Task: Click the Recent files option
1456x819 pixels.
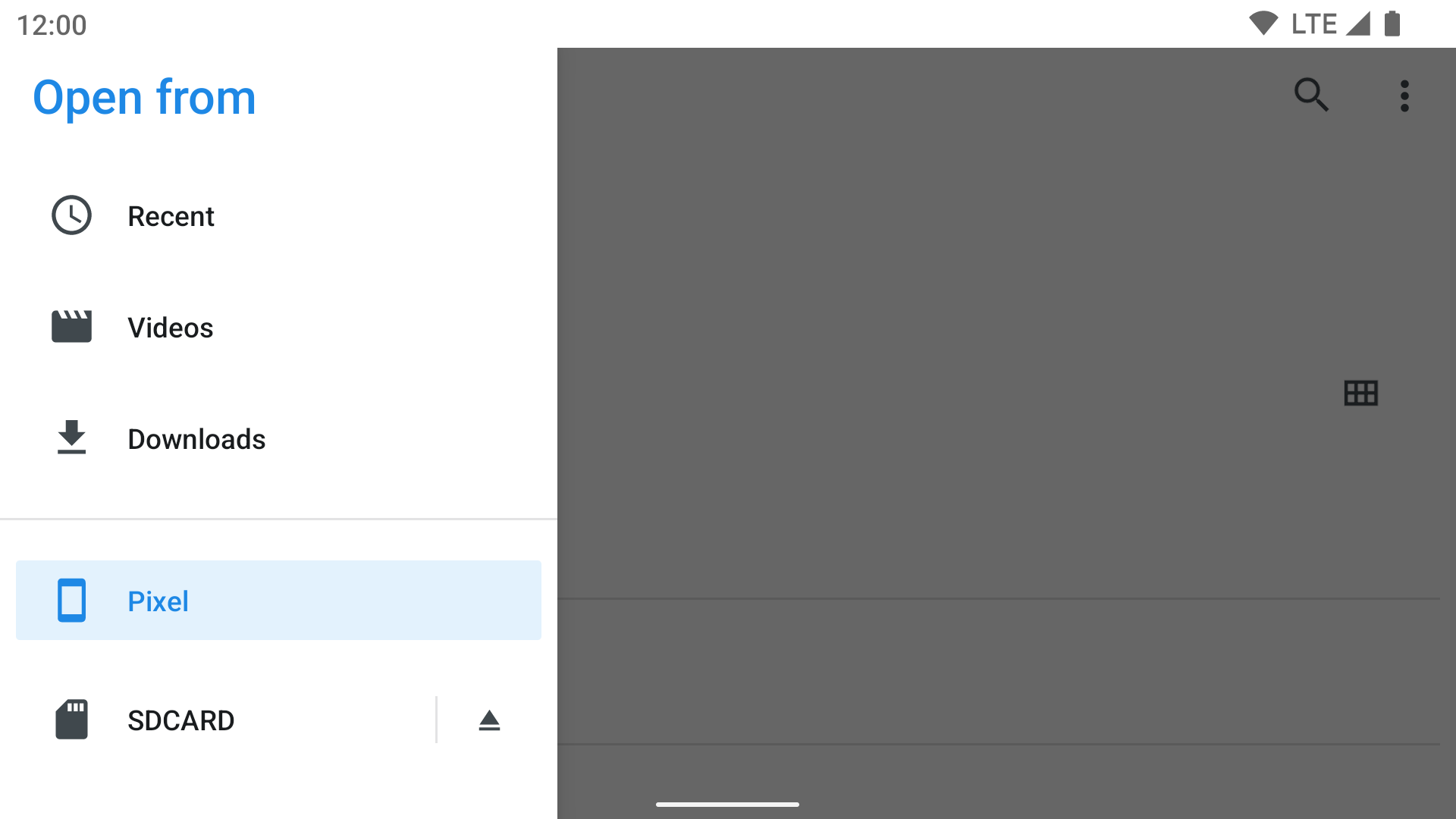Action: click(x=171, y=215)
